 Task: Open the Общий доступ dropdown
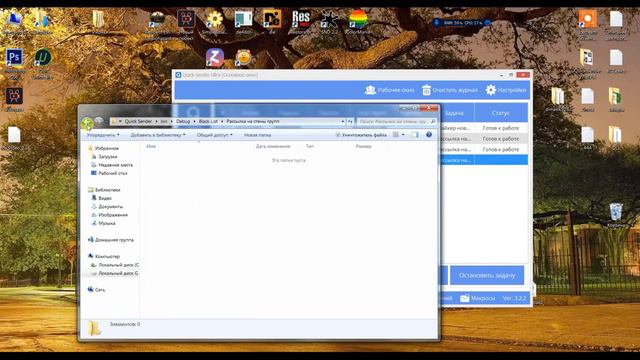coord(215,135)
